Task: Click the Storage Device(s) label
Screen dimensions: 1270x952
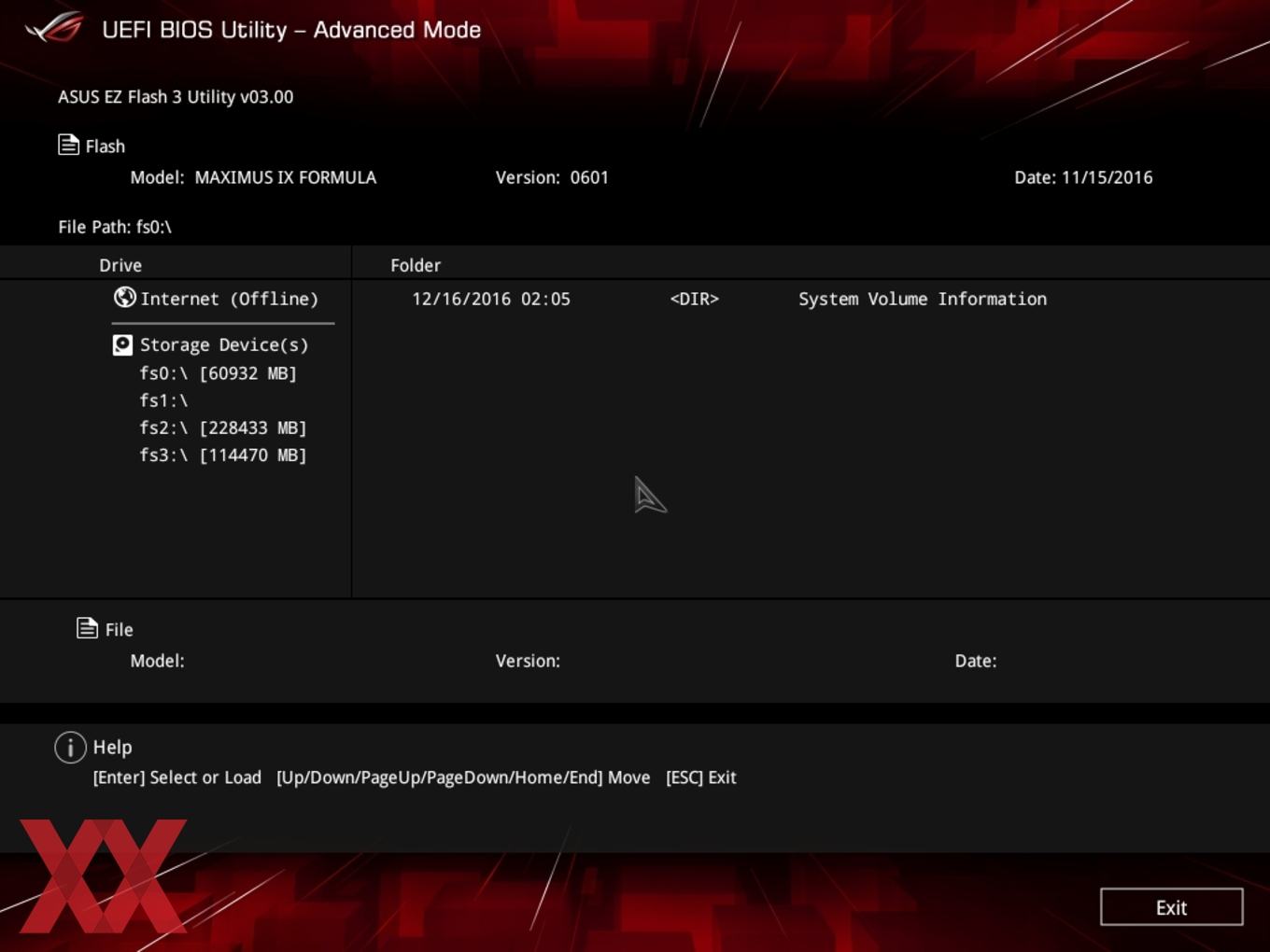Action: pos(224,344)
